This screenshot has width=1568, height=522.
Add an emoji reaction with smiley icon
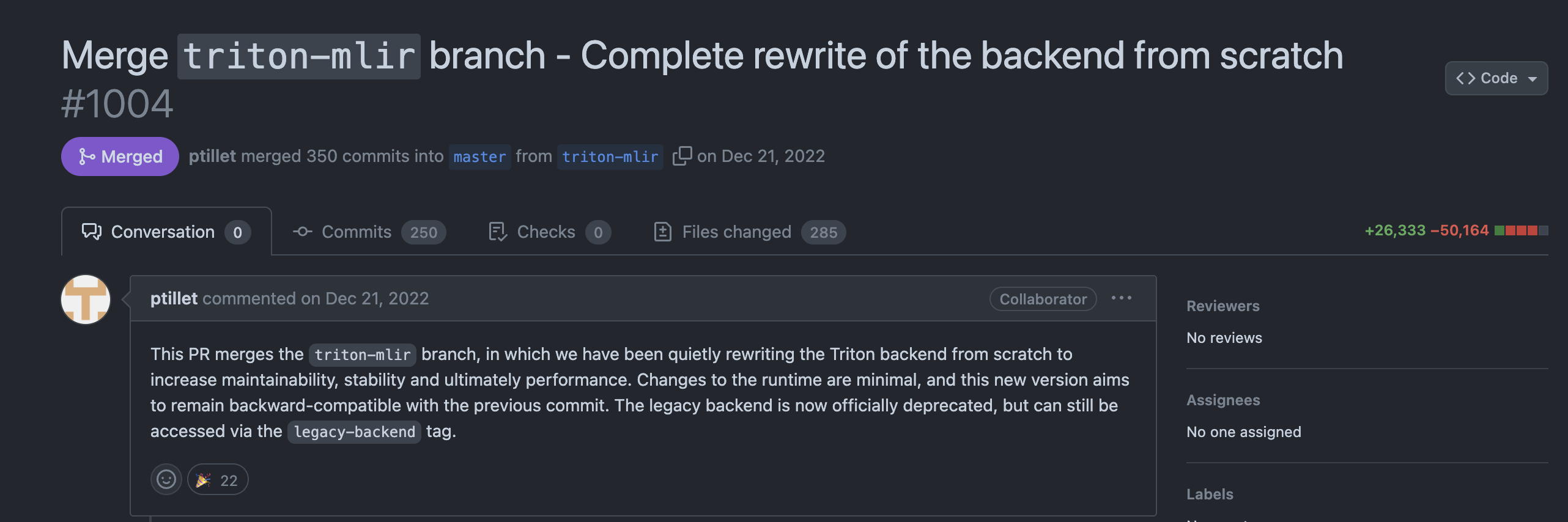tap(166, 479)
